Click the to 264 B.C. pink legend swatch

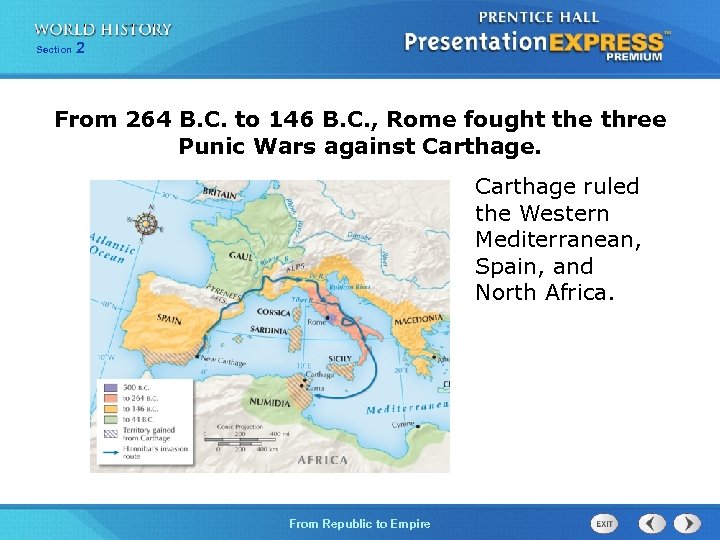click(111, 398)
